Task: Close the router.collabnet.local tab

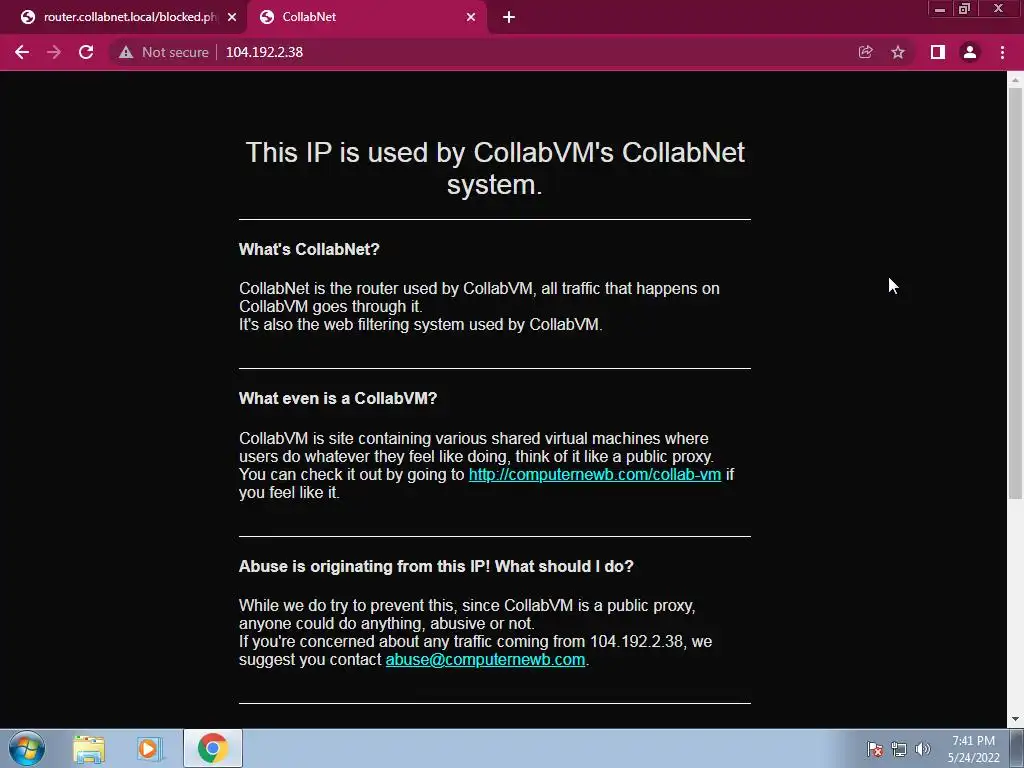Action: coord(232,17)
